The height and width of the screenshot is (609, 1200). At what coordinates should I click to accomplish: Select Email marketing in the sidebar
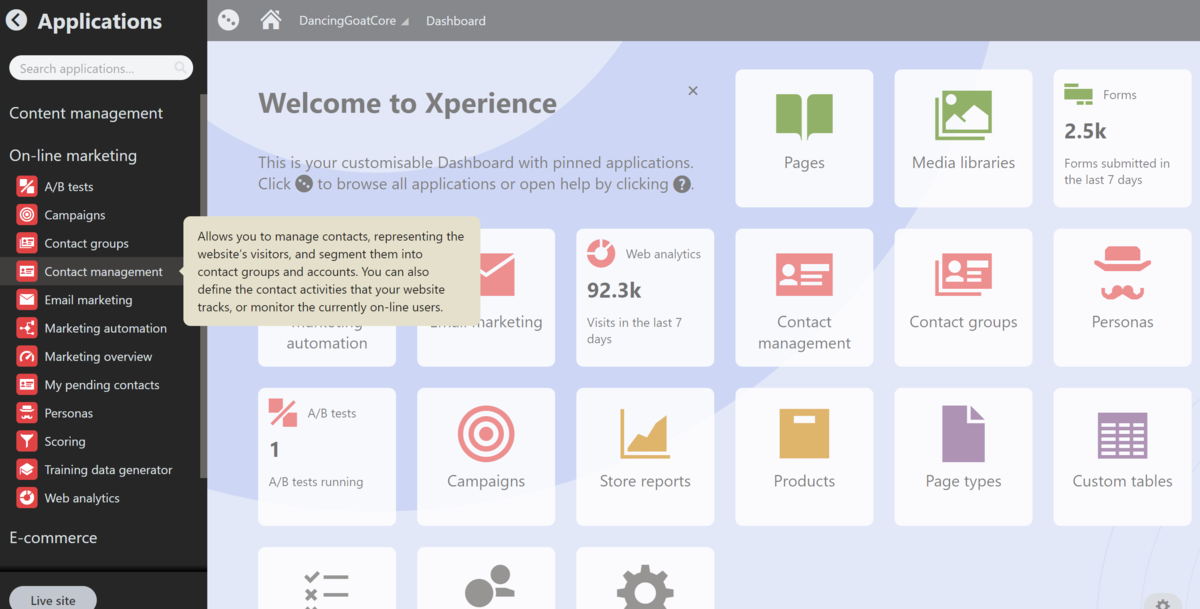point(88,300)
